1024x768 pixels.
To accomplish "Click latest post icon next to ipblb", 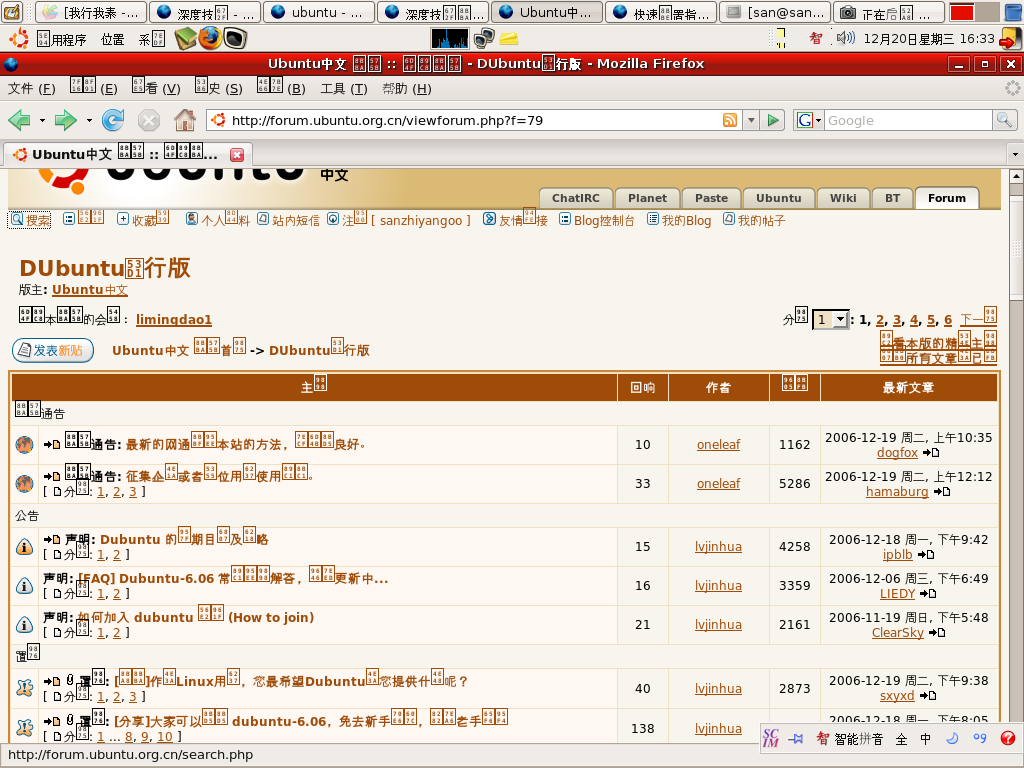I will tap(925, 554).
